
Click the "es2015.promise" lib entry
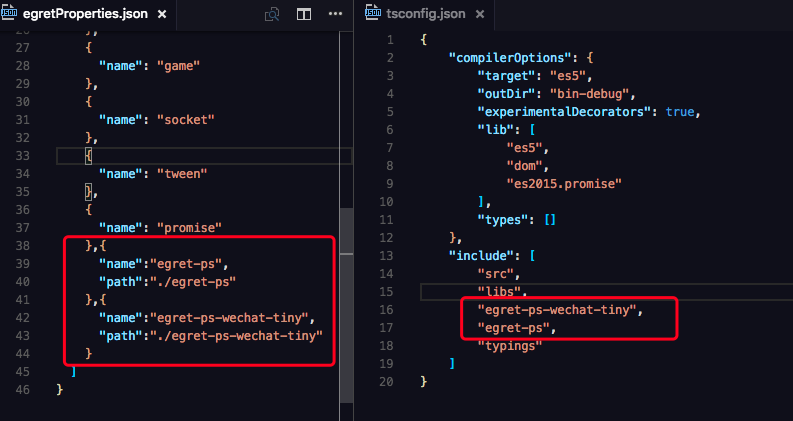click(x=564, y=183)
